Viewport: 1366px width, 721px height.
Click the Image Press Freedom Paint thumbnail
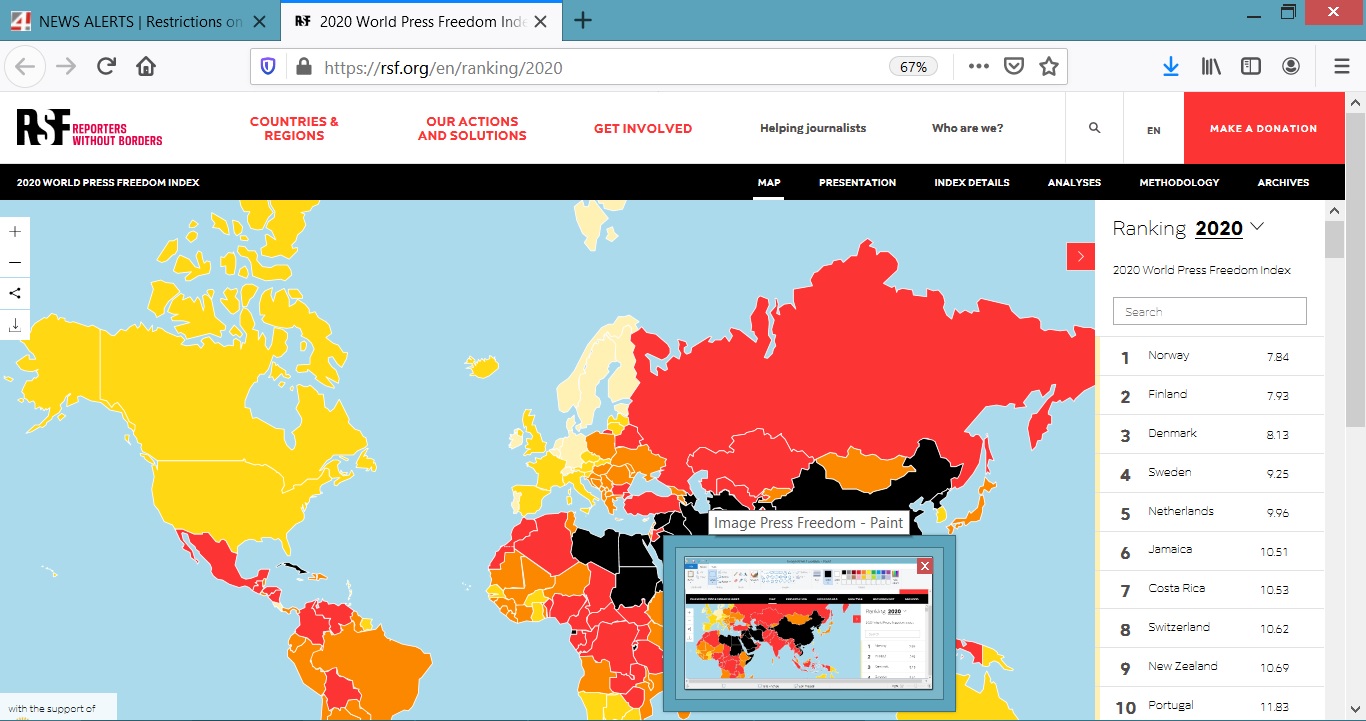(808, 624)
